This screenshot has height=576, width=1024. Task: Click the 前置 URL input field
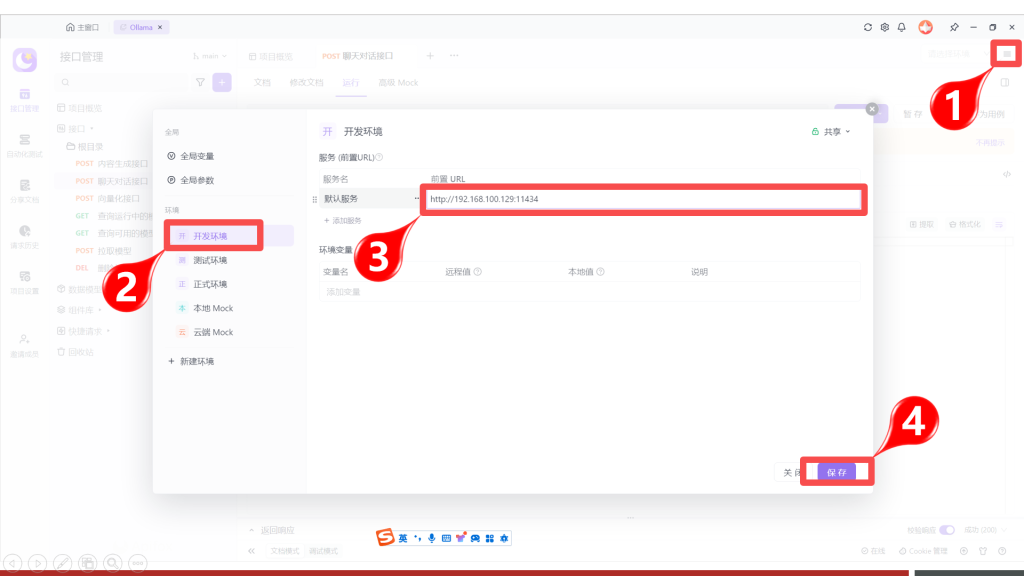click(x=640, y=199)
